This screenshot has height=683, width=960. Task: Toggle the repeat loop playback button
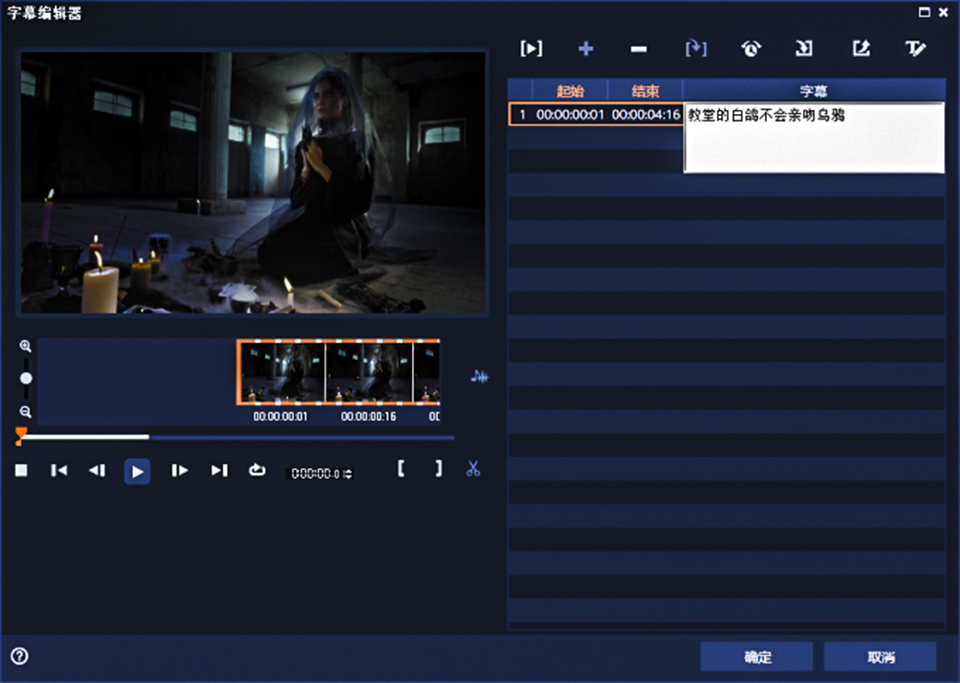pos(257,470)
